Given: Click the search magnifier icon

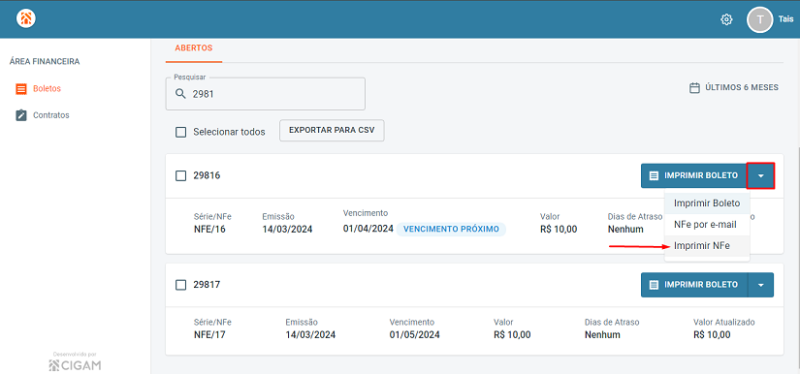Looking at the screenshot, I should pos(180,94).
